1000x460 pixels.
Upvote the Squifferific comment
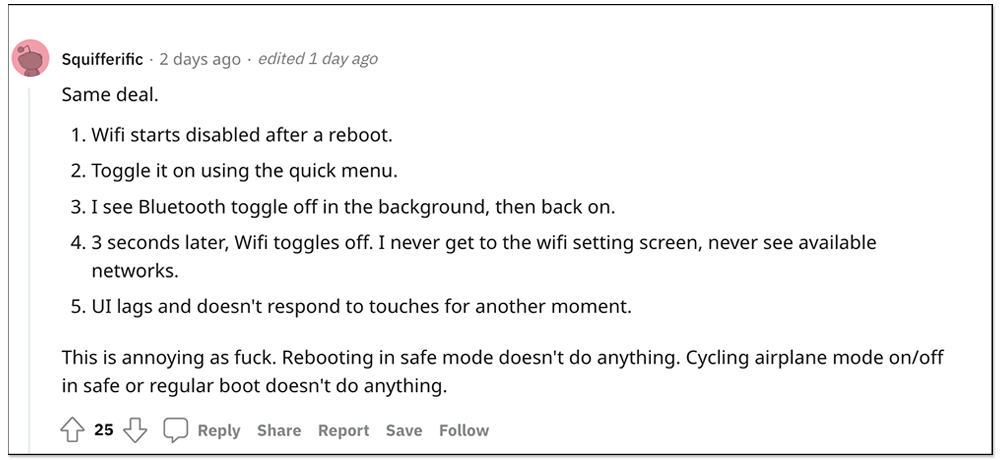[73, 431]
